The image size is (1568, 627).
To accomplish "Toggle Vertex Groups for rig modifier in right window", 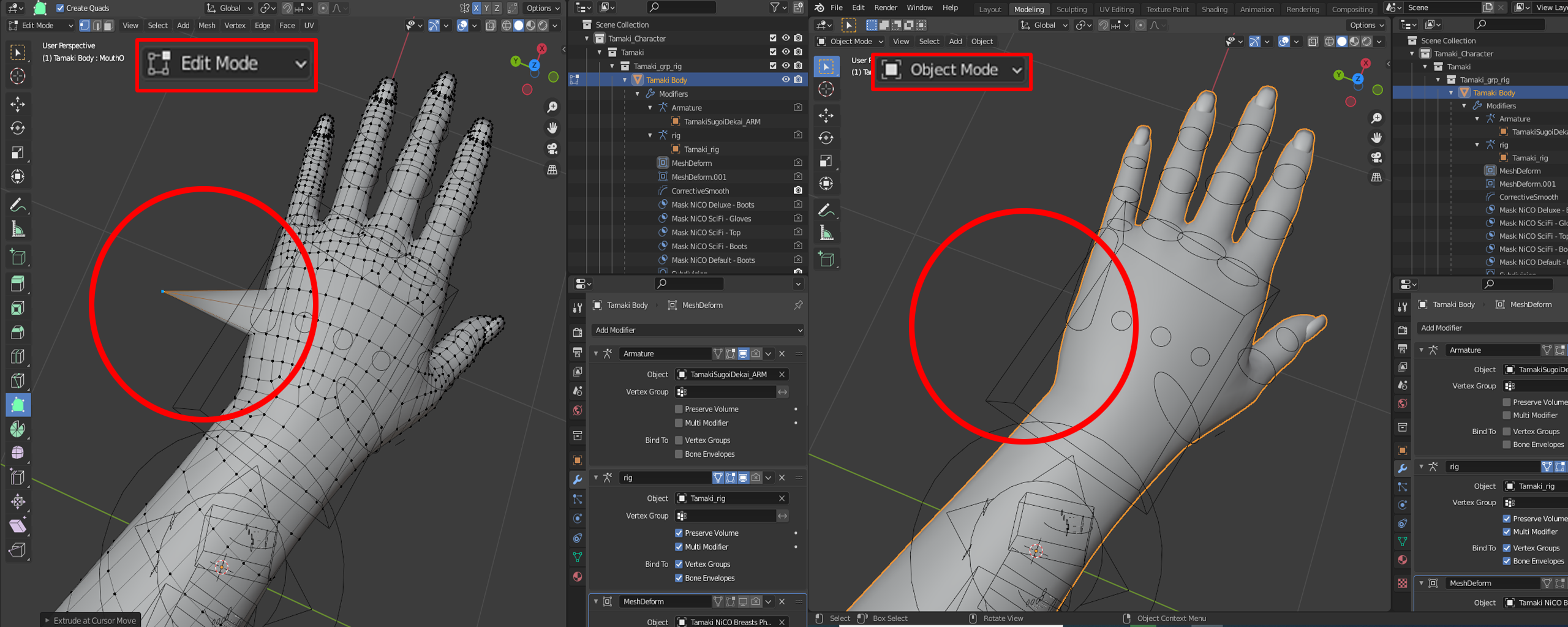I will tap(1507, 548).
